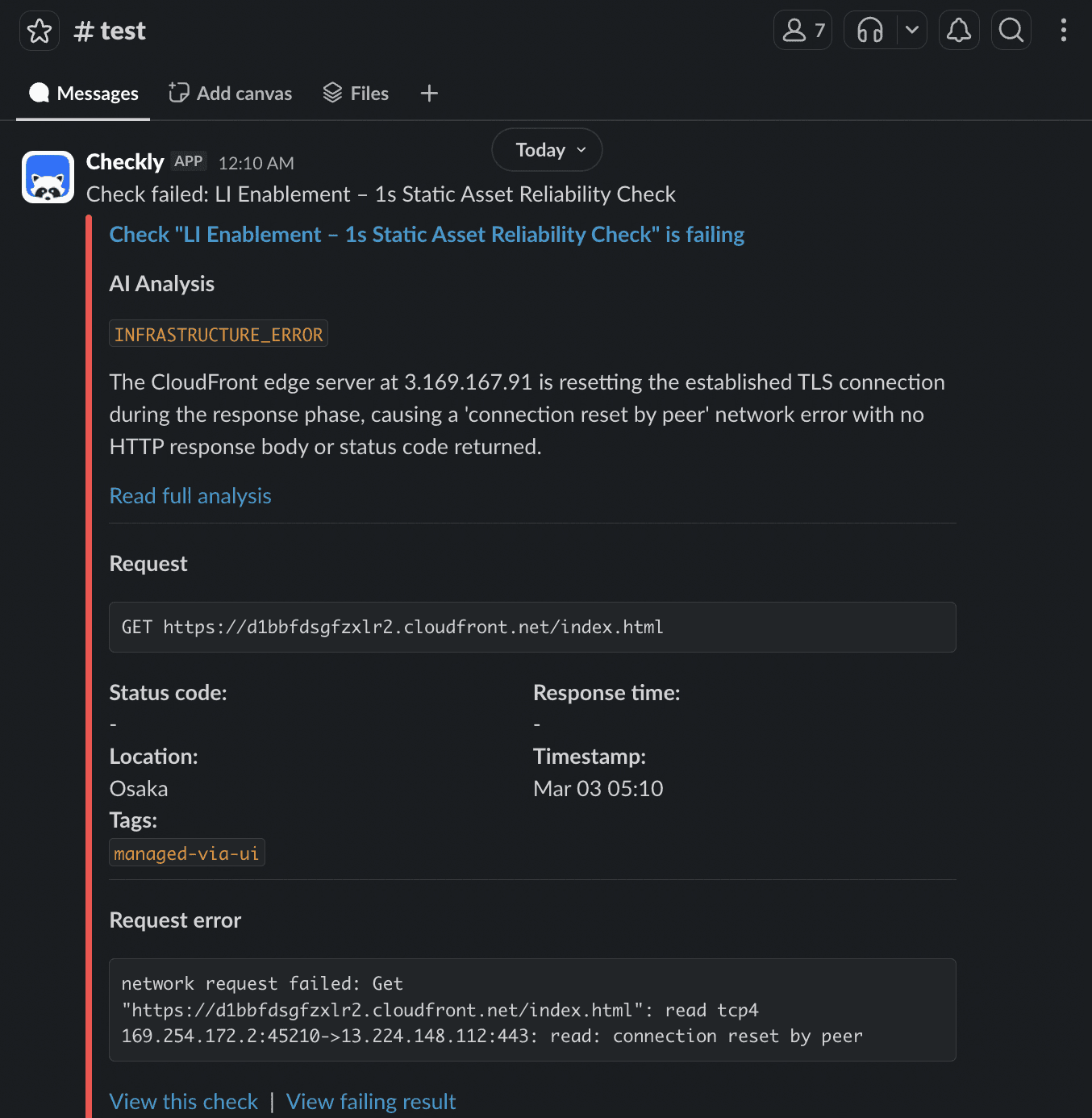Expand the Today divider chevron

(x=581, y=150)
